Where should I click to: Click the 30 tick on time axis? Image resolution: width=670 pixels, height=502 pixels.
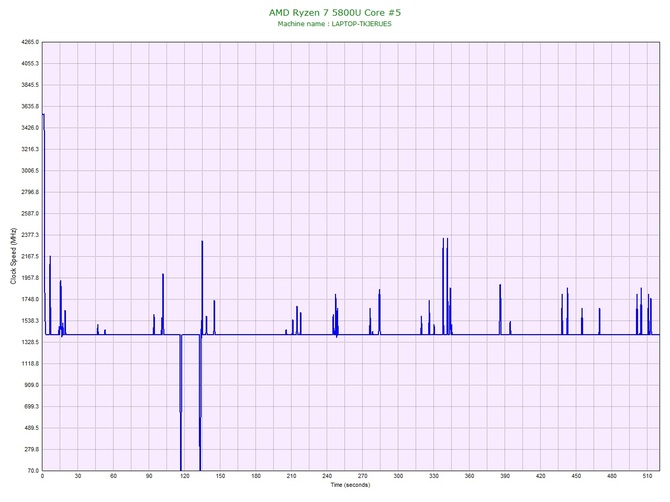coord(78,476)
